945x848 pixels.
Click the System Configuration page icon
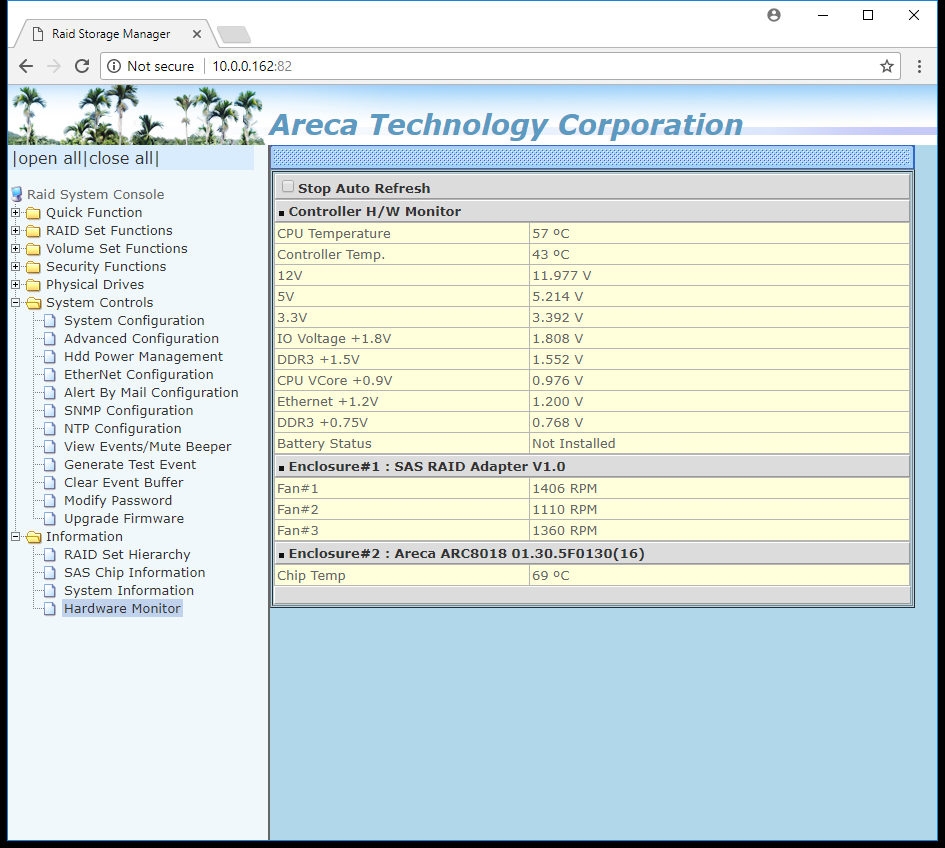click(x=50, y=321)
